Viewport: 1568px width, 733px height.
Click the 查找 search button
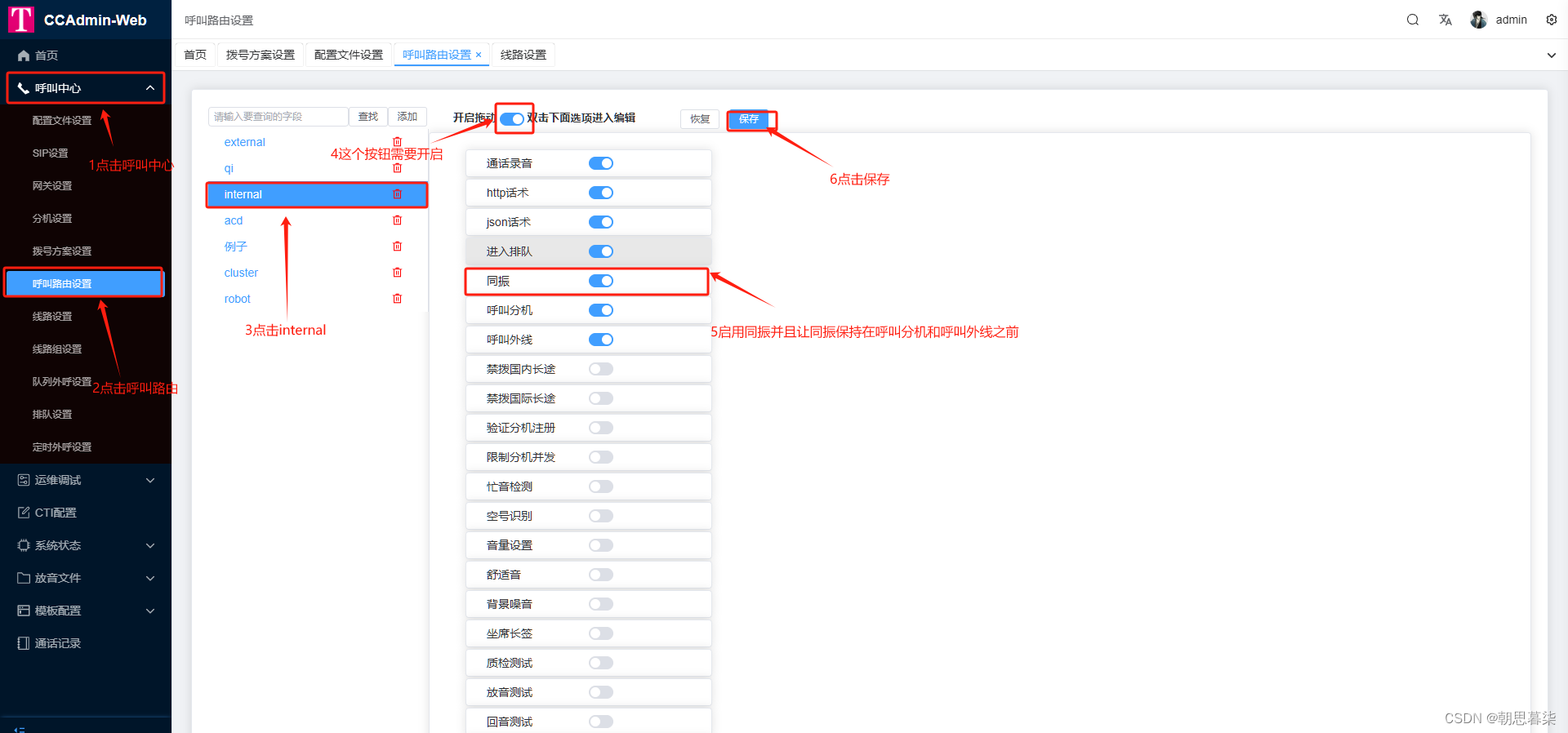[368, 117]
